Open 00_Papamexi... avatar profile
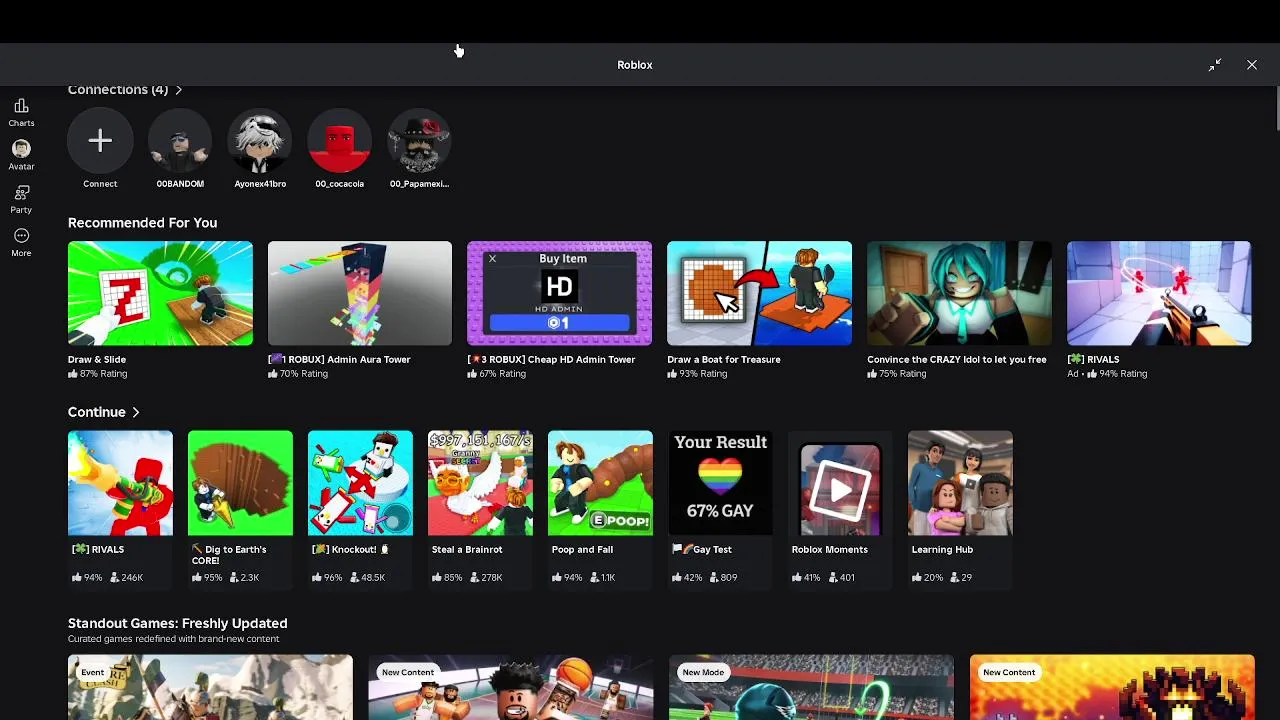 click(420, 141)
